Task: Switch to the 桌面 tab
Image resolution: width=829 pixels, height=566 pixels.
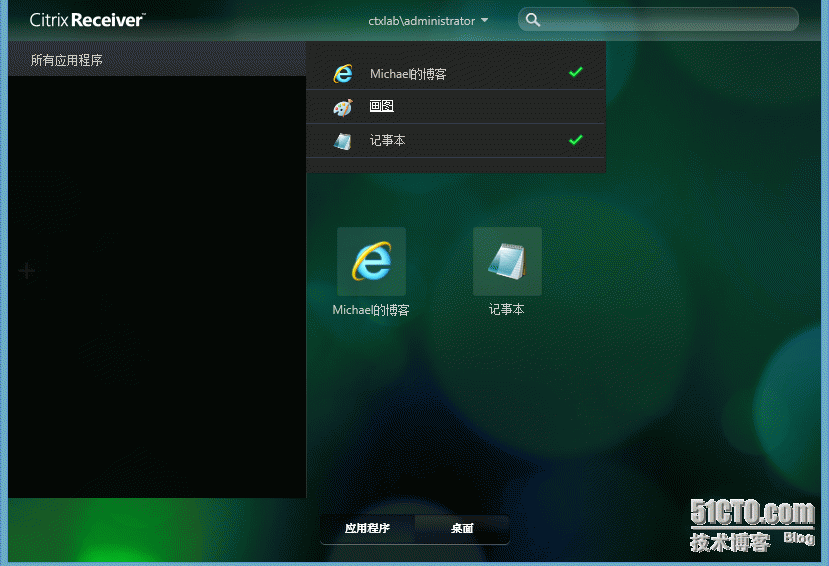Action: [x=462, y=528]
